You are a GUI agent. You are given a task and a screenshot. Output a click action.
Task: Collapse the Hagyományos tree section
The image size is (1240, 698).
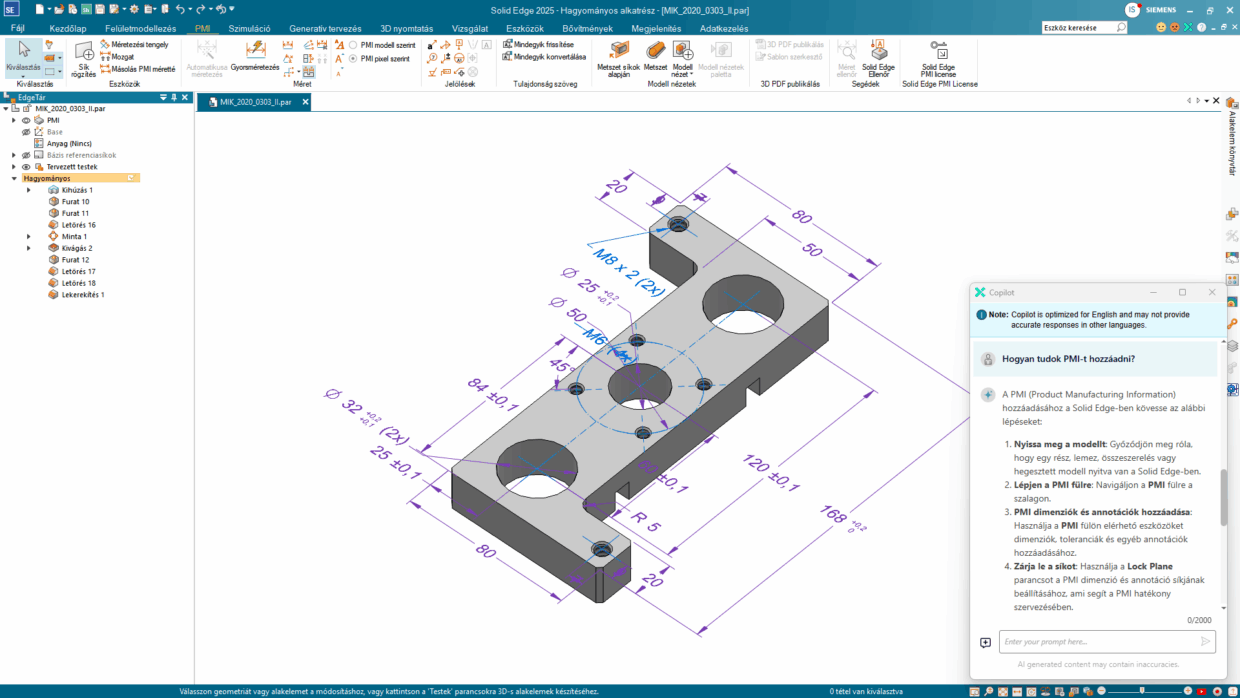pos(14,178)
